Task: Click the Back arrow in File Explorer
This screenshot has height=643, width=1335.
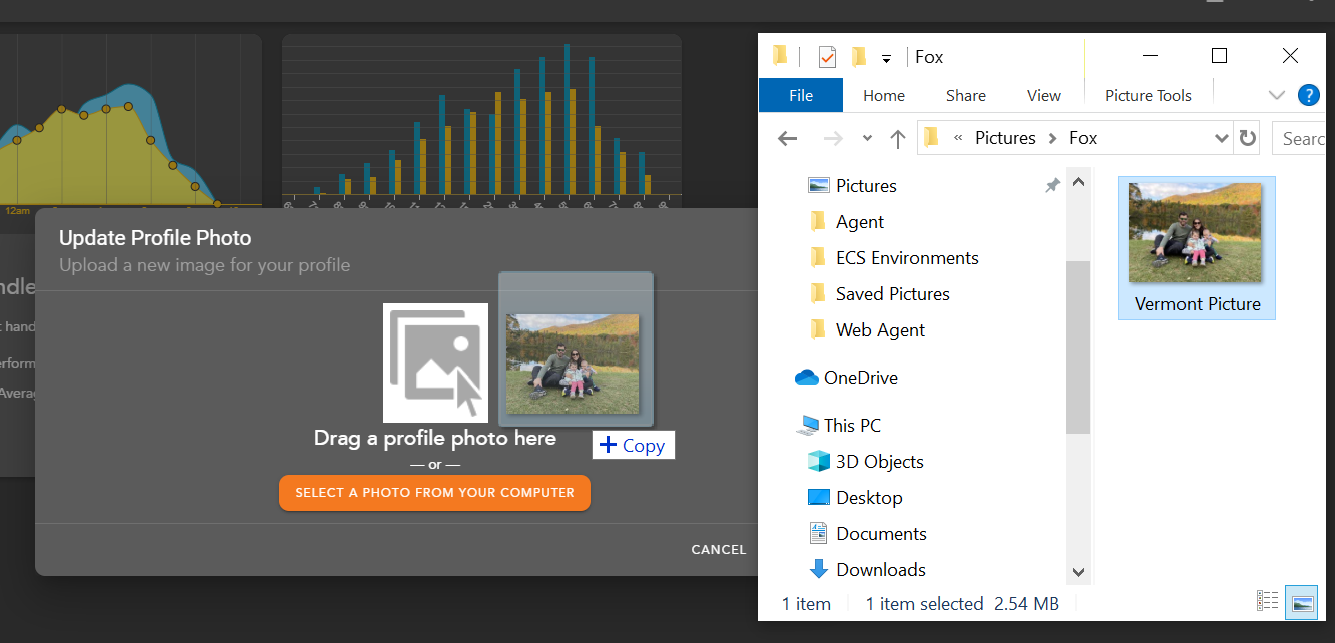Action: [788, 139]
